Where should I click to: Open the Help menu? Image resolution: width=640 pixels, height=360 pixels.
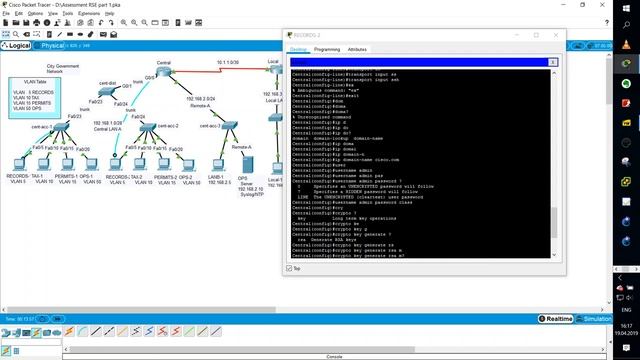[x=109, y=13]
